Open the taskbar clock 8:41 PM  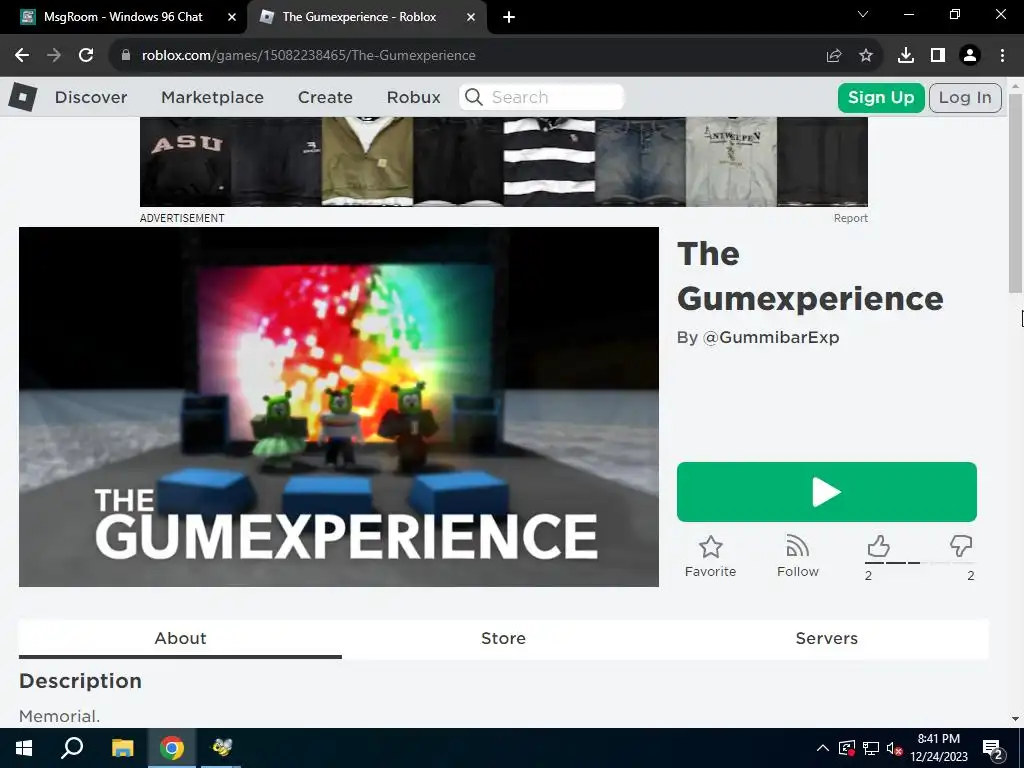click(x=938, y=748)
